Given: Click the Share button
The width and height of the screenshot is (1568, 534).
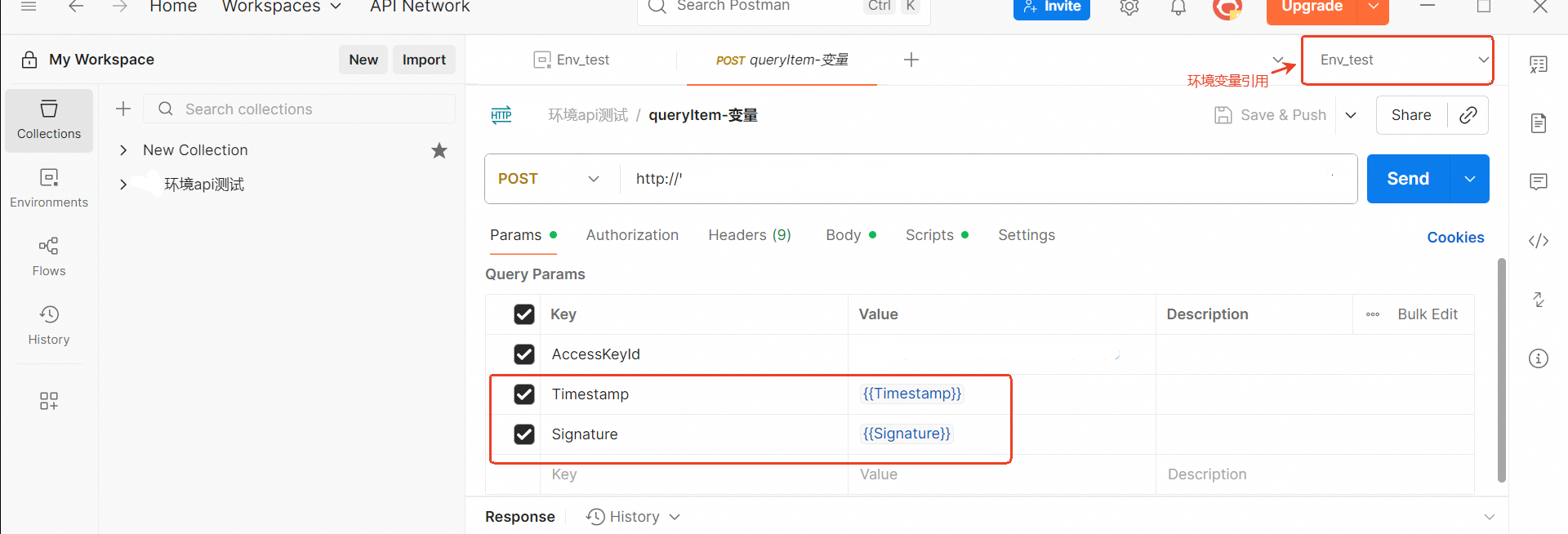Looking at the screenshot, I should coord(1411,115).
